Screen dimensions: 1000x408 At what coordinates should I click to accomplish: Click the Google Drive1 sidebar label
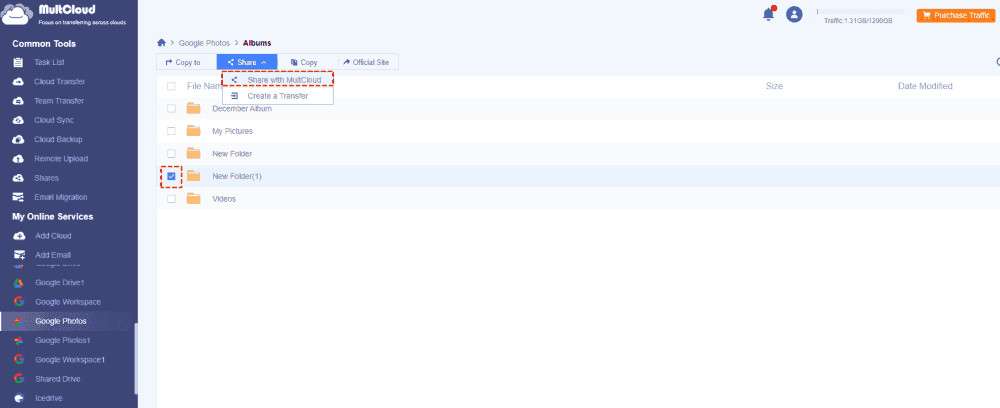click(60, 282)
